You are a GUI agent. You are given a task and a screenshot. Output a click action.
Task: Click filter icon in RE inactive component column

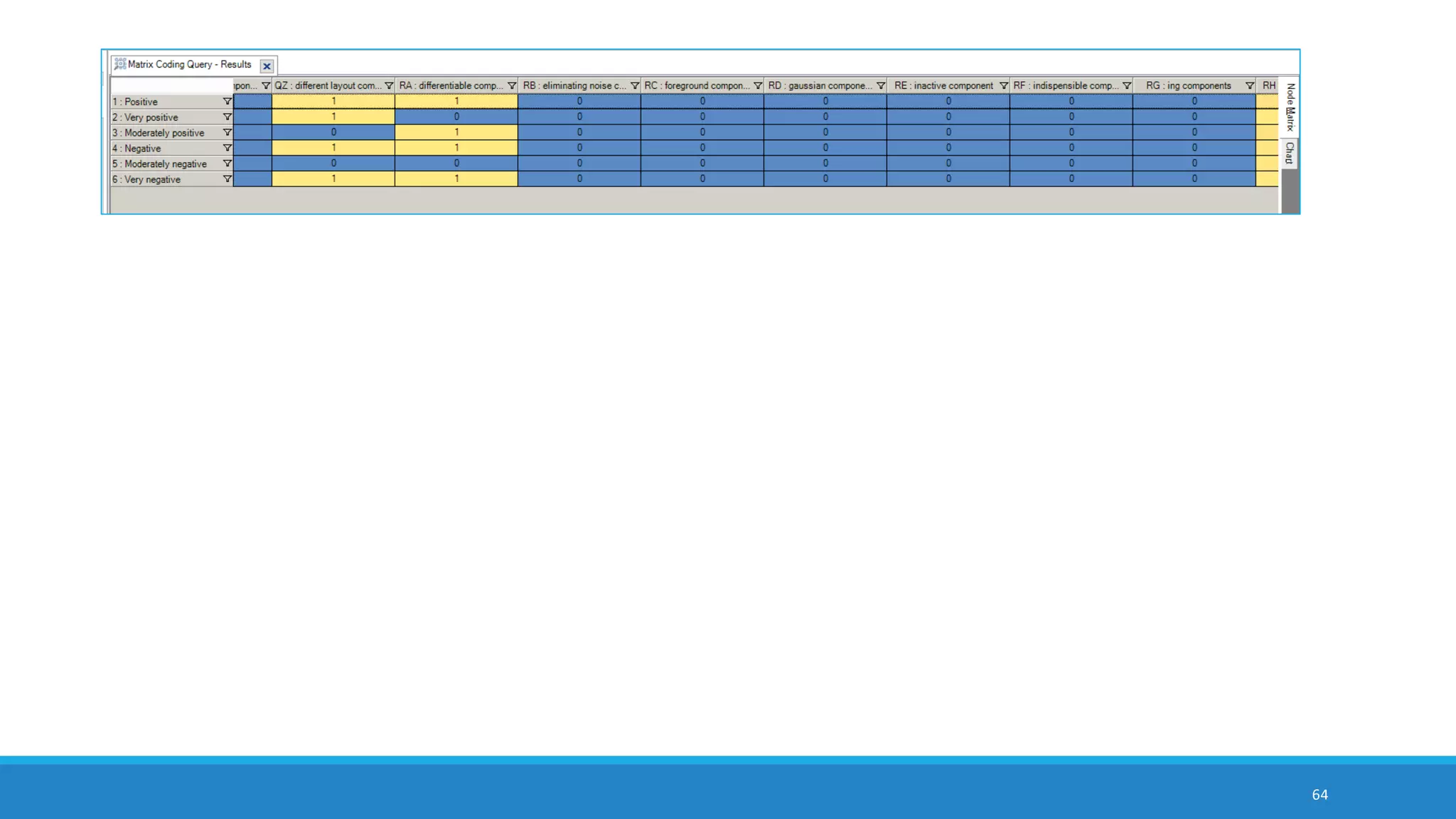[1004, 86]
